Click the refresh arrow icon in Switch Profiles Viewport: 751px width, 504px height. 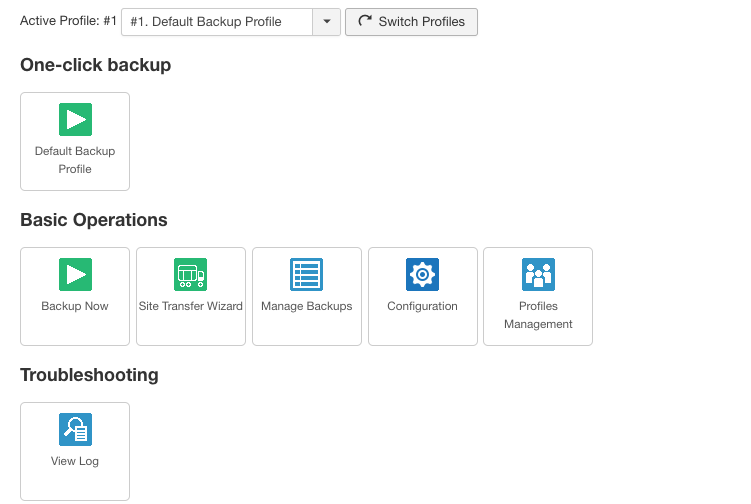(x=365, y=21)
